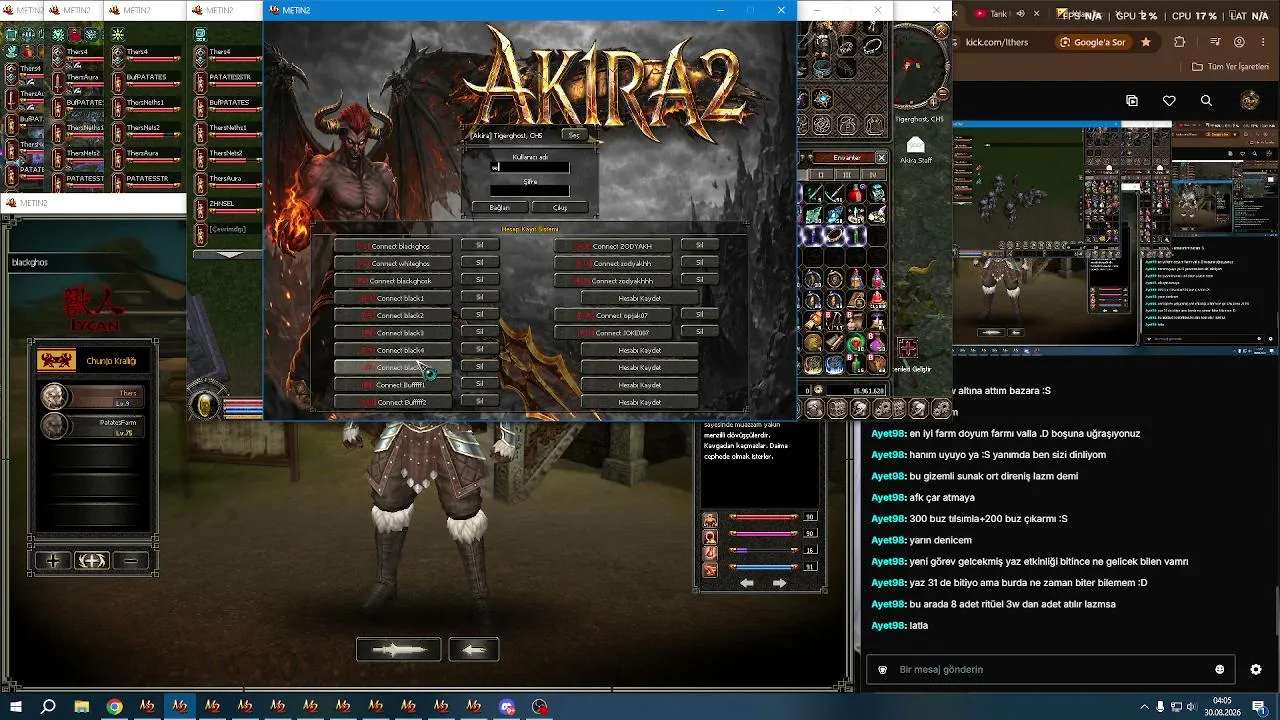Delete blackghos account with its Sil button
Screen dimensions: 1280x720
pyautogui.click(x=480, y=245)
